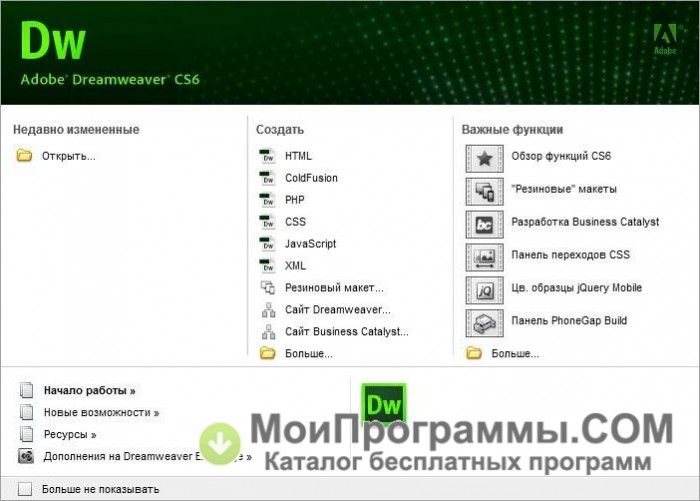Viewport: 700px width, 501px height.
Task: Open Больше... under the Создать column
Action: pyautogui.click(x=308, y=354)
